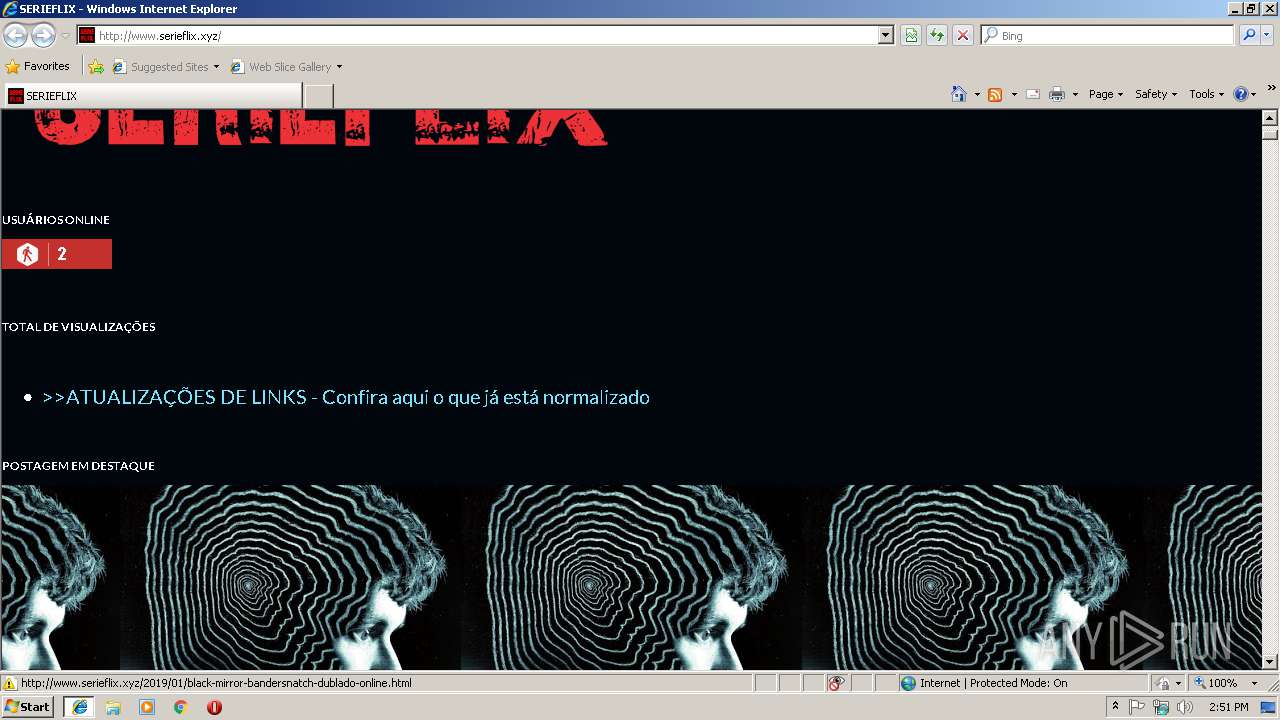Select the SERIEFLIX browser tab
The height and width of the screenshot is (720, 1280).
152,96
